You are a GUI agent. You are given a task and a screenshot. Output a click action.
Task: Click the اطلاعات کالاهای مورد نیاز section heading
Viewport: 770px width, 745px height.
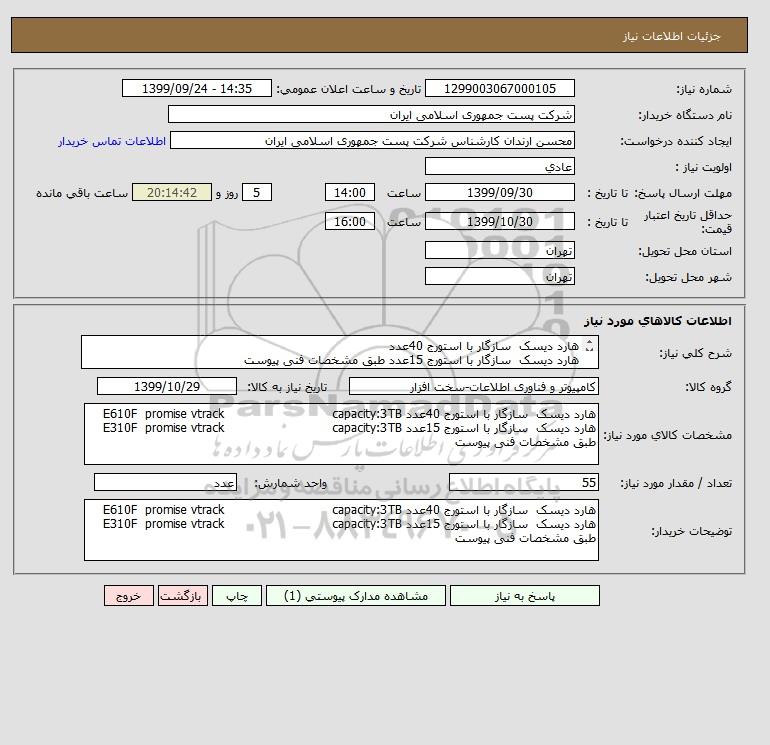(x=658, y=321)
